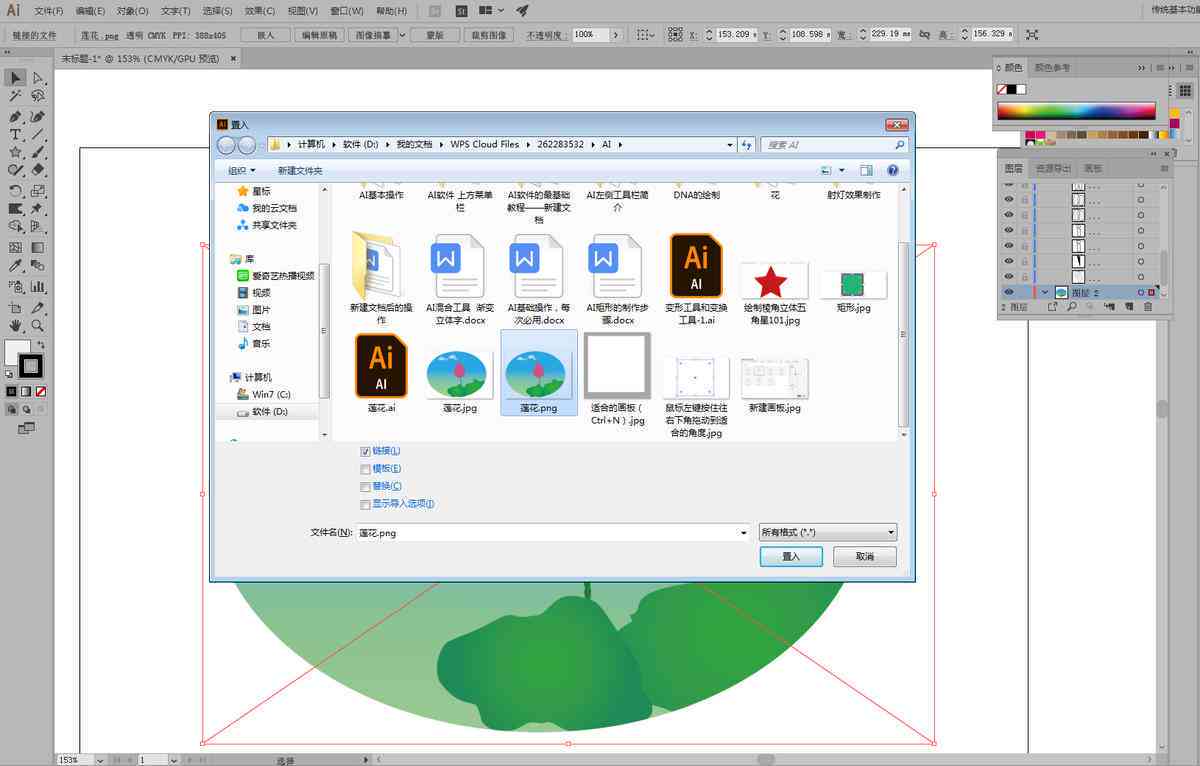Toggle the dialog's preview pane button

pyautogui.click(x=866, y=171)
